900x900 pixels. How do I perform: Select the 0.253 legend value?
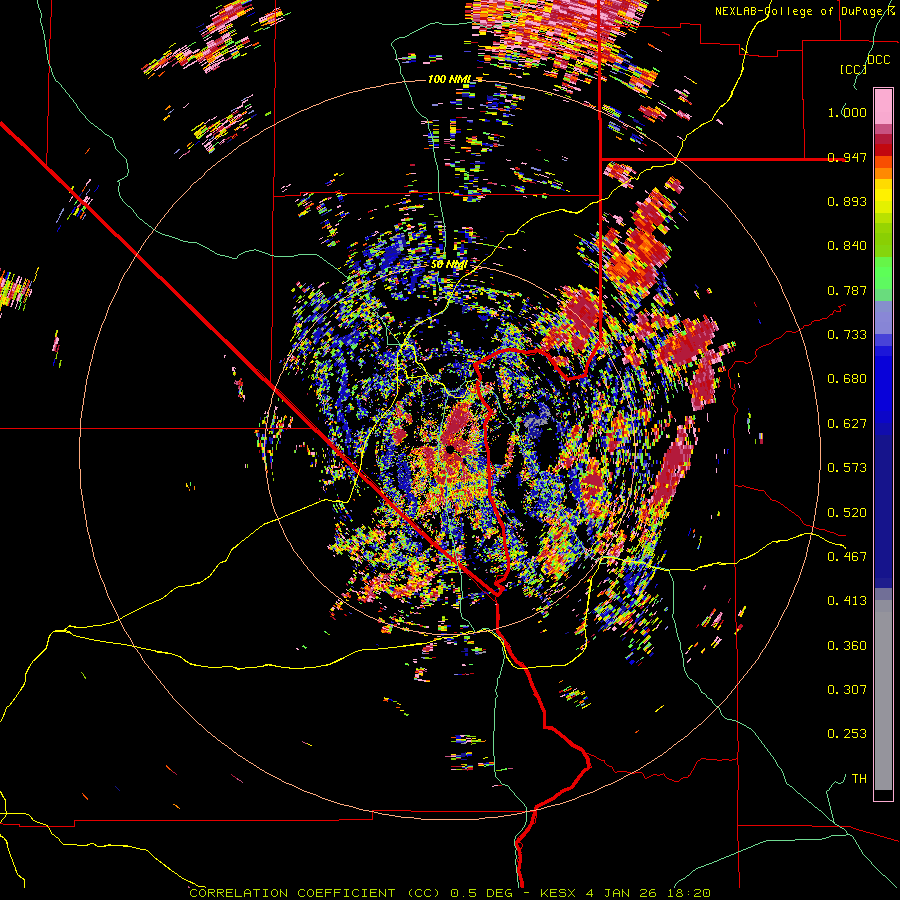tap(847, 734)
